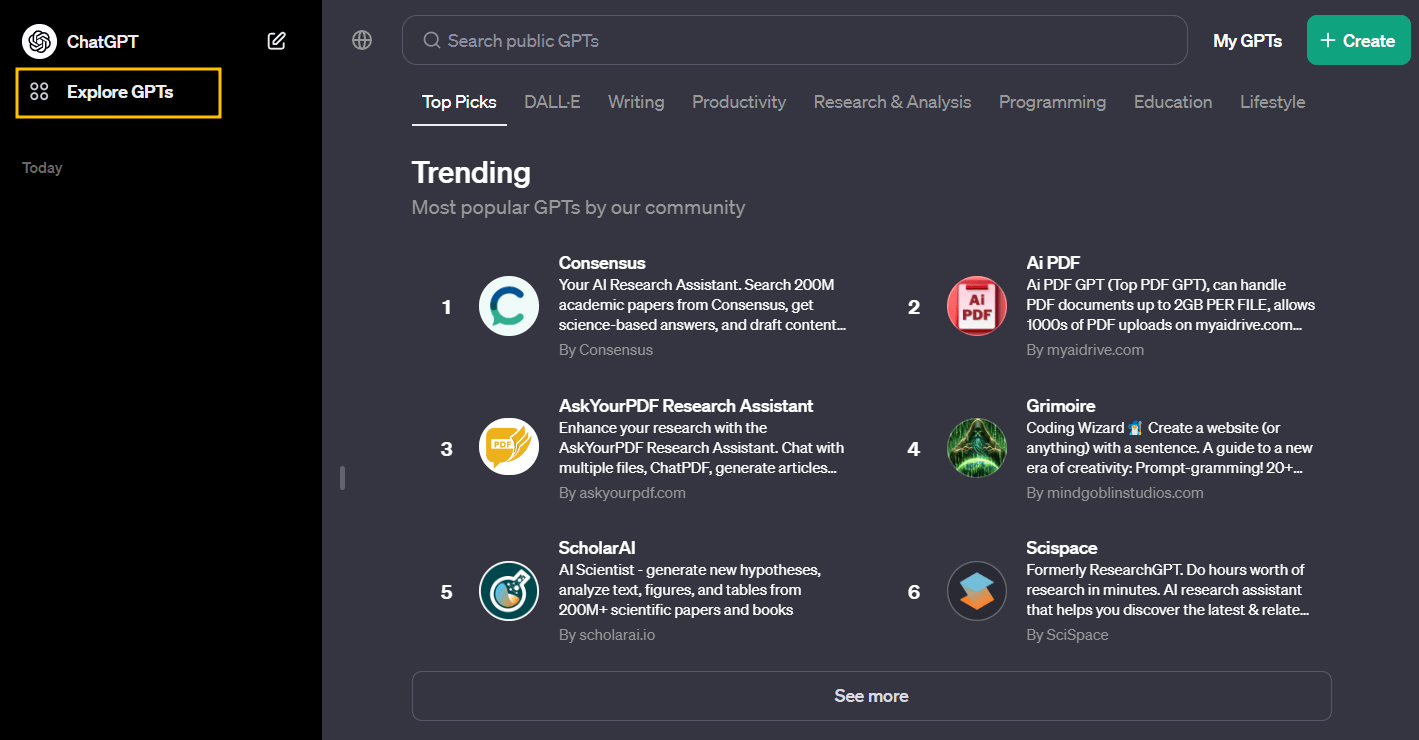1419x740 pixels.
Task: Click rank number 4 beside Grimoire
Action: click(914, 449)
